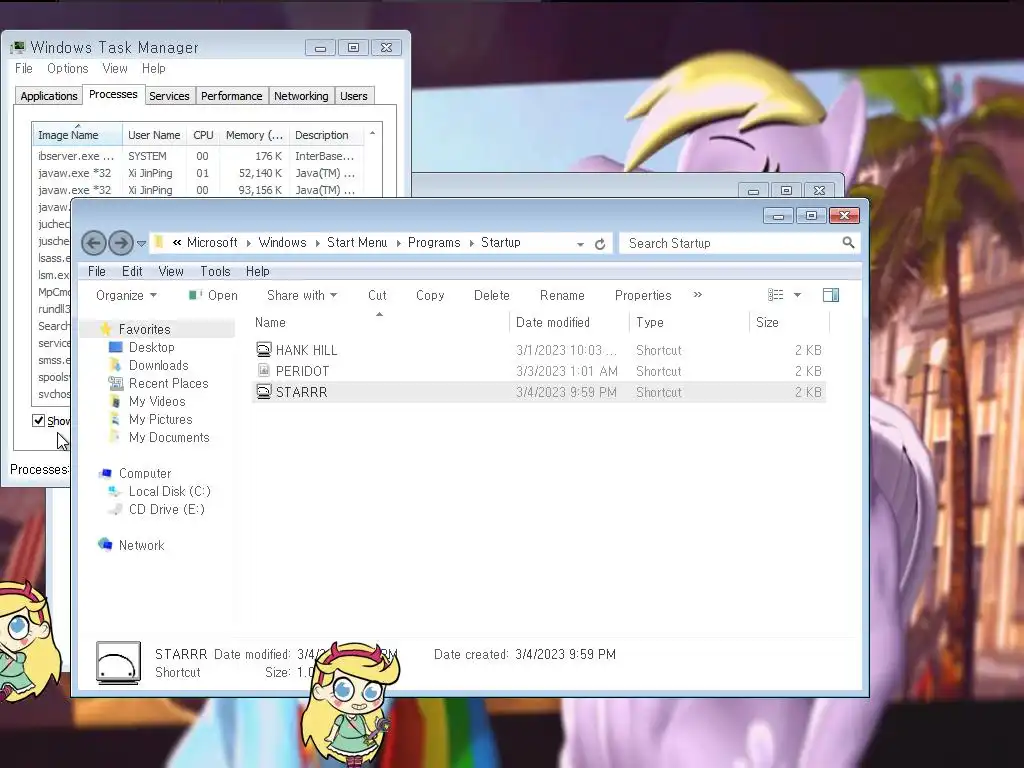Select the PERIDOT shortcut icon

(263, 370)
